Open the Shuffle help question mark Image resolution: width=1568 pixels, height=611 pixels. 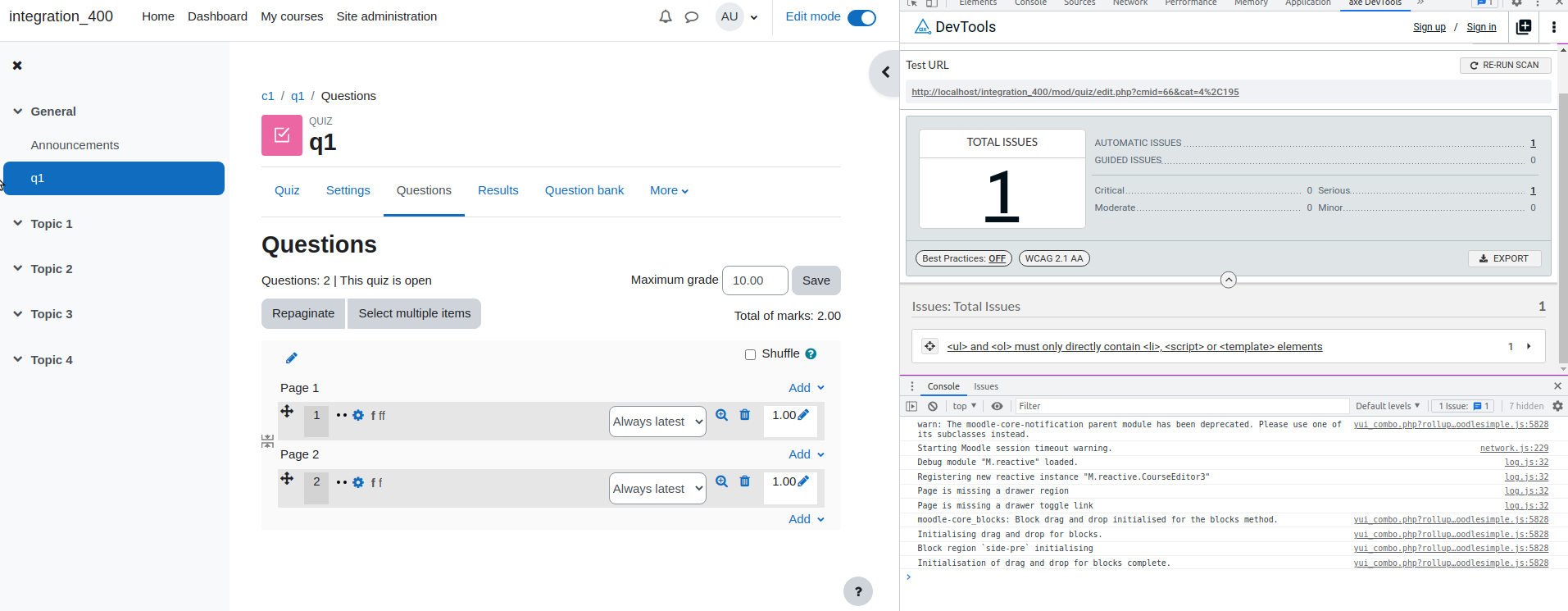click(811, 354)
